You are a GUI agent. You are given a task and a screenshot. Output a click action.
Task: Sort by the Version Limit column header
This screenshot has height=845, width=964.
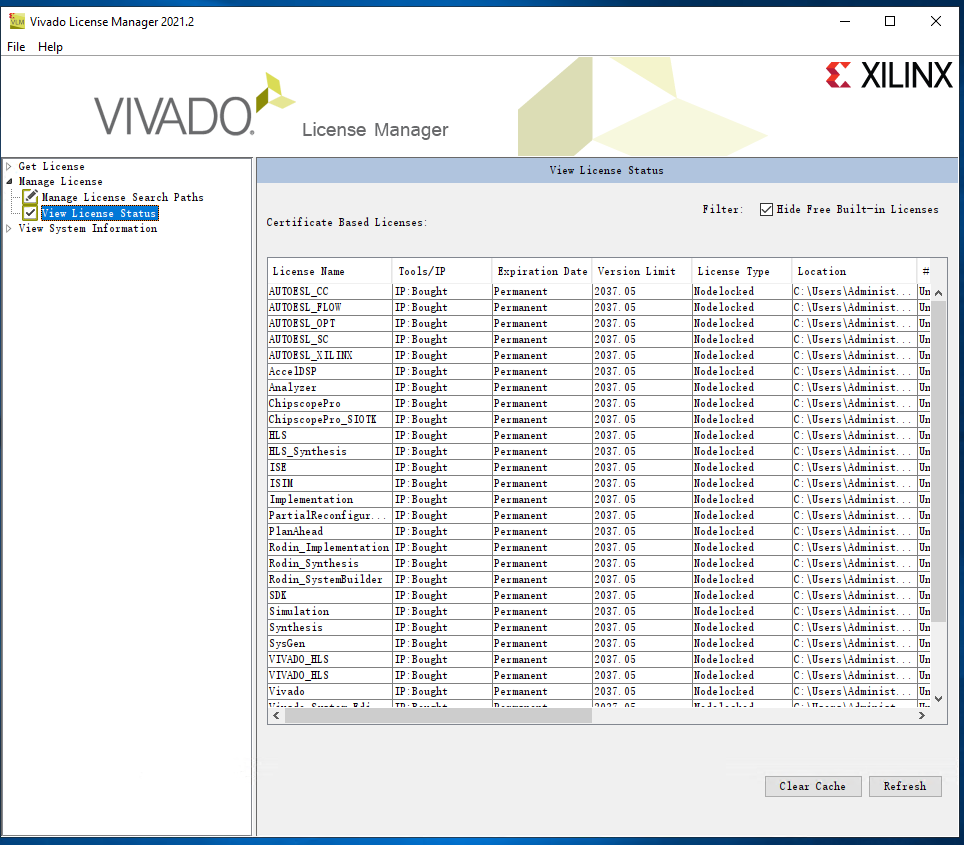point(642,271)
